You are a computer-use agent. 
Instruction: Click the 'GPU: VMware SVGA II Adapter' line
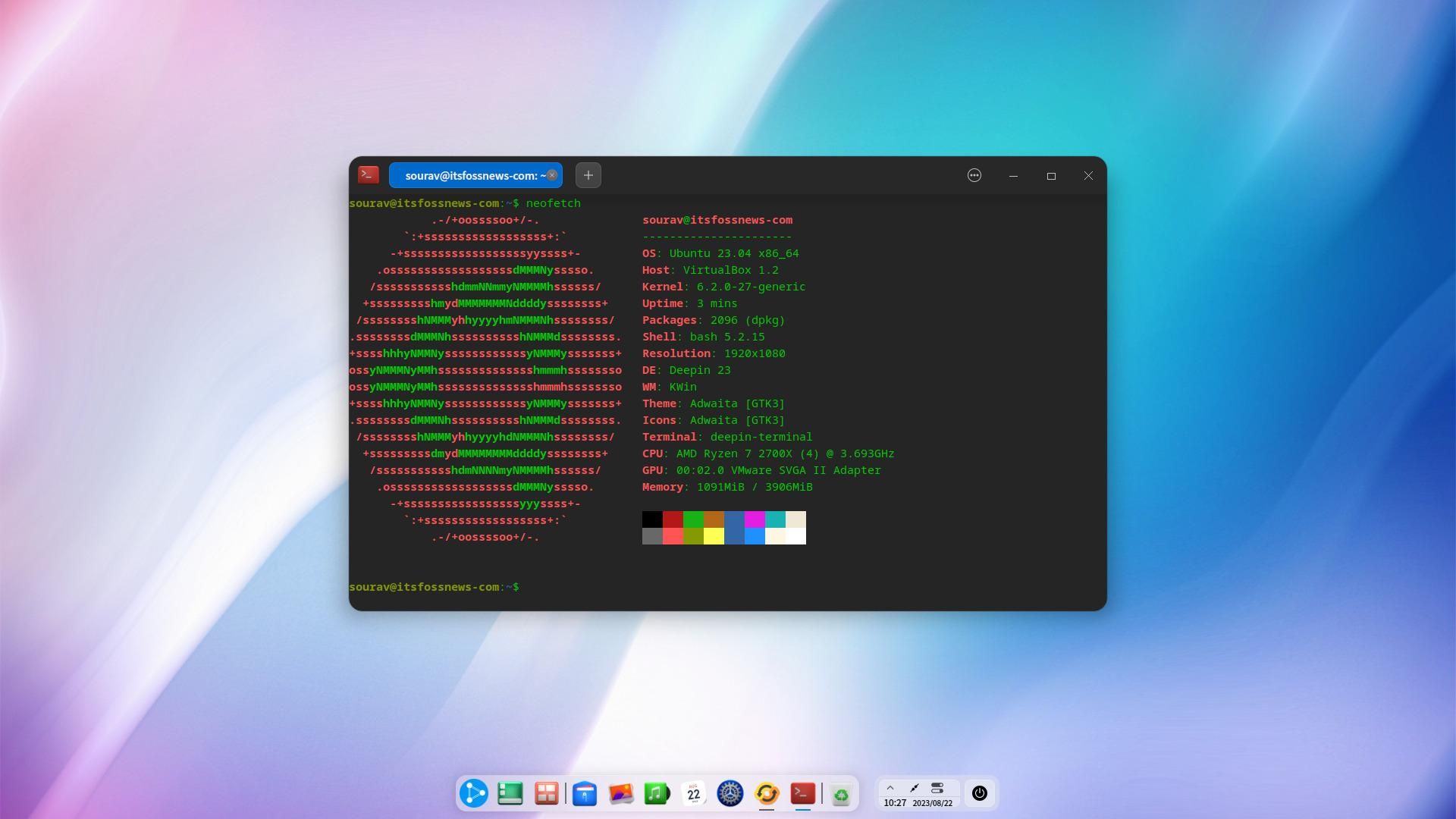point(761,470)
